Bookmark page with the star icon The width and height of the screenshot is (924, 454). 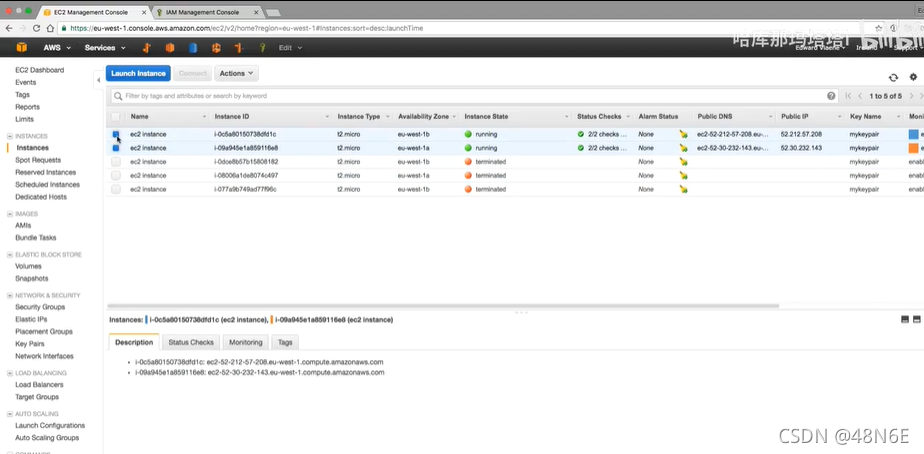879,28
